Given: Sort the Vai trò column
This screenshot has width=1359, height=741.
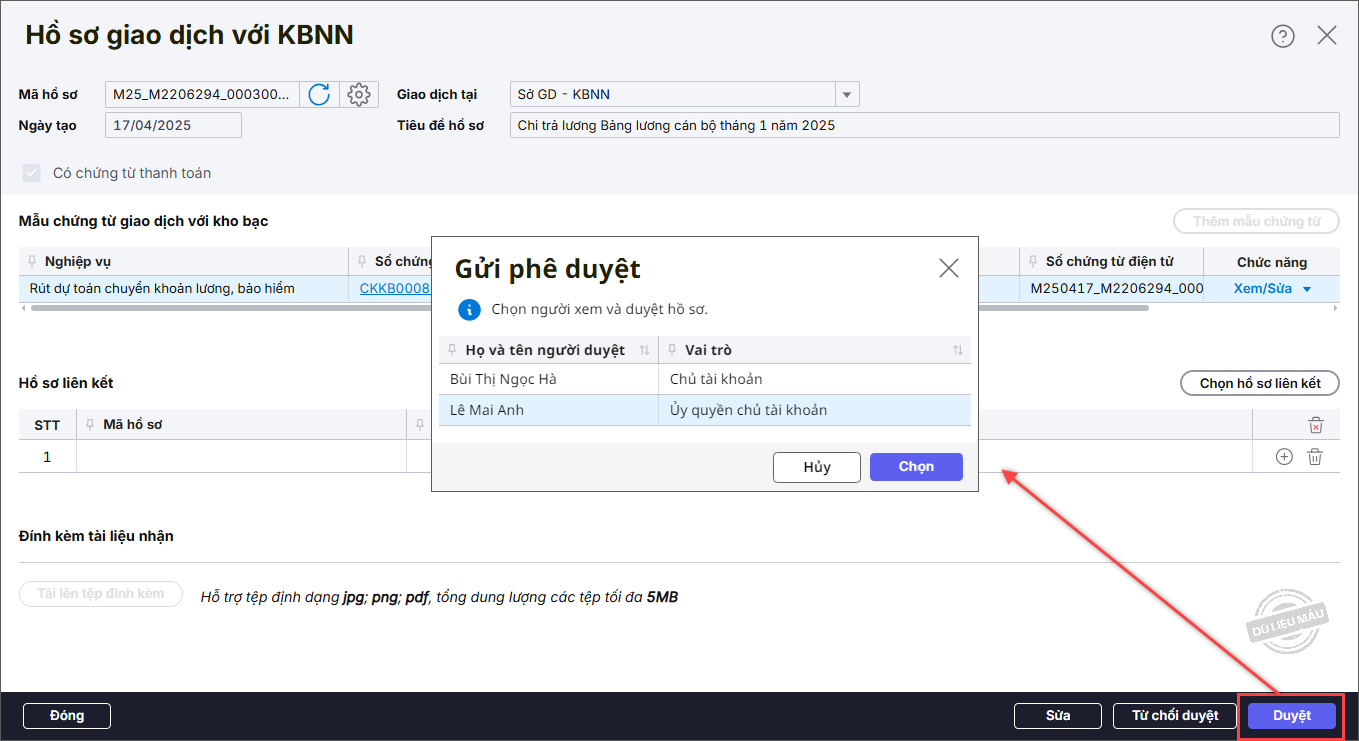Looking at the screenshot, I should coord(957,350).
